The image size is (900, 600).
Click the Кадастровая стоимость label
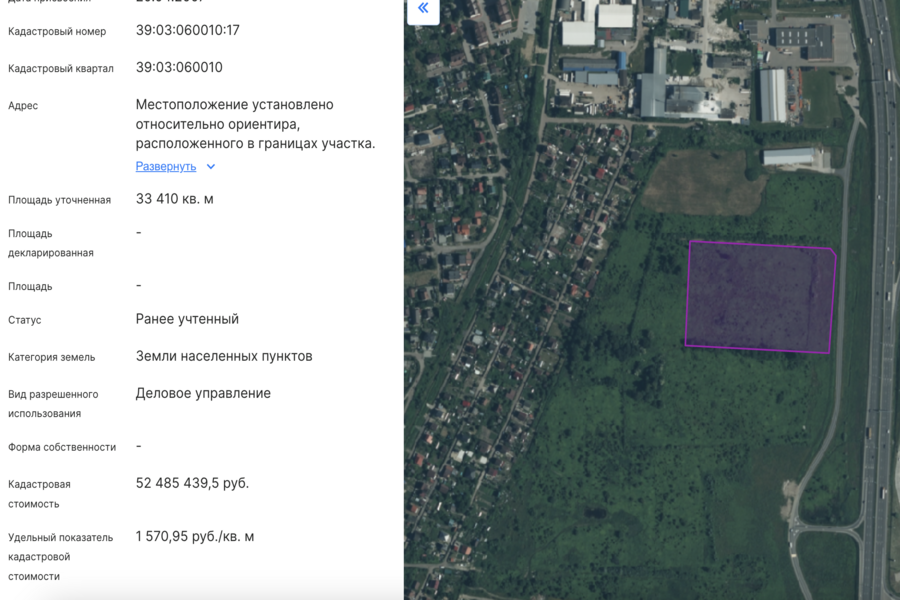pyautogui.click(x=39, y=494)
